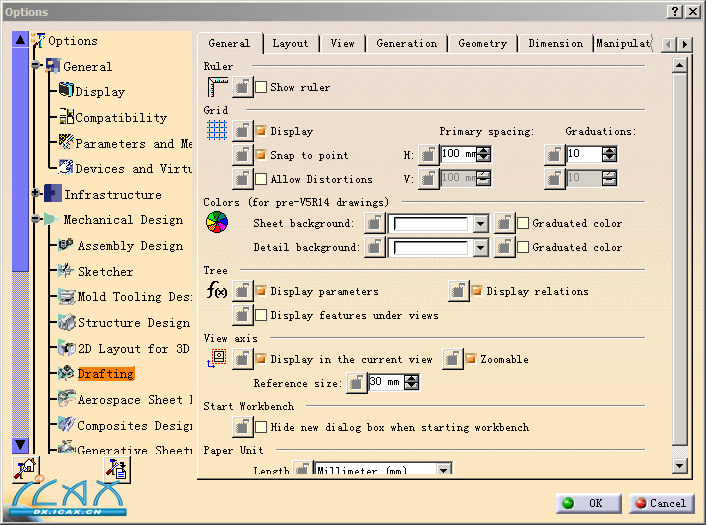Click the Structure Design tree icon

coord(66,322)
